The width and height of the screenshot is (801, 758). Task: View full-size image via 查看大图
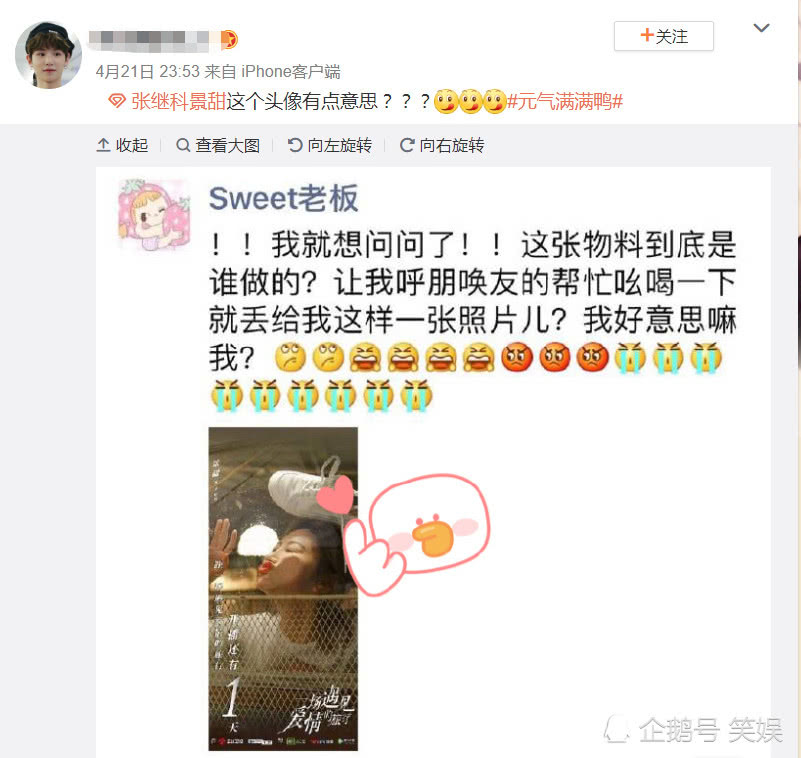point(218,146)
